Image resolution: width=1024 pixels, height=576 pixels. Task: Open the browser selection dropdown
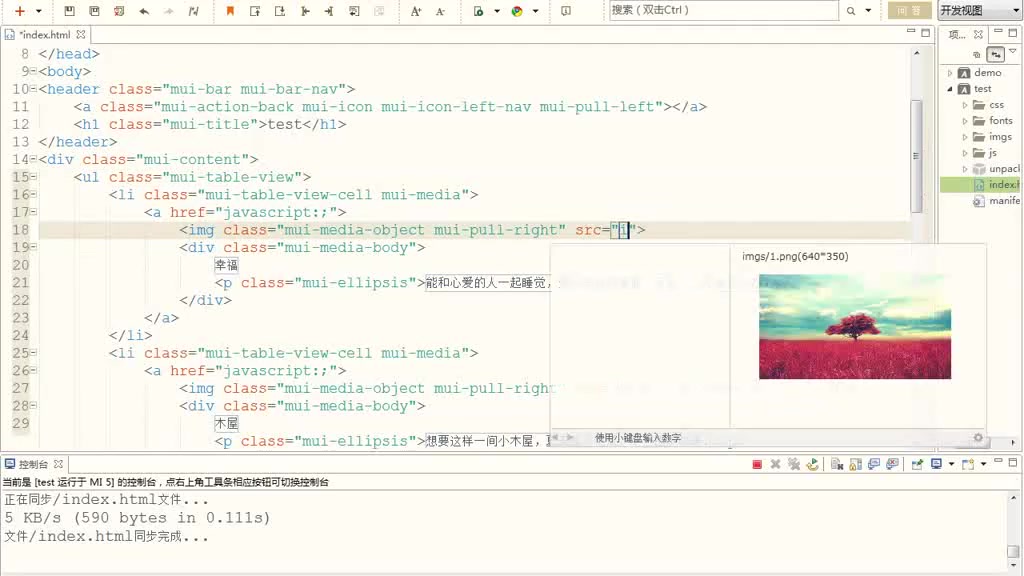(x=536, y=12)
